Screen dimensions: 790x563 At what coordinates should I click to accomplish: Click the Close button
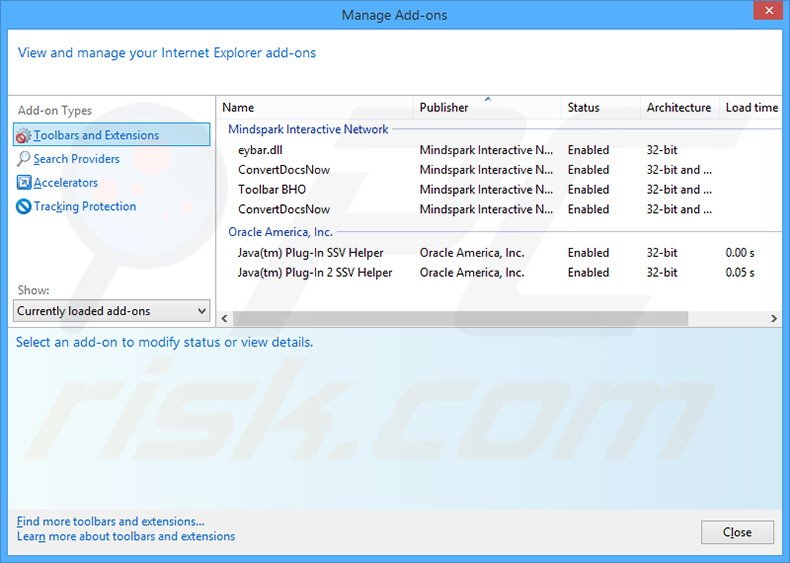[x=737, y=532]
